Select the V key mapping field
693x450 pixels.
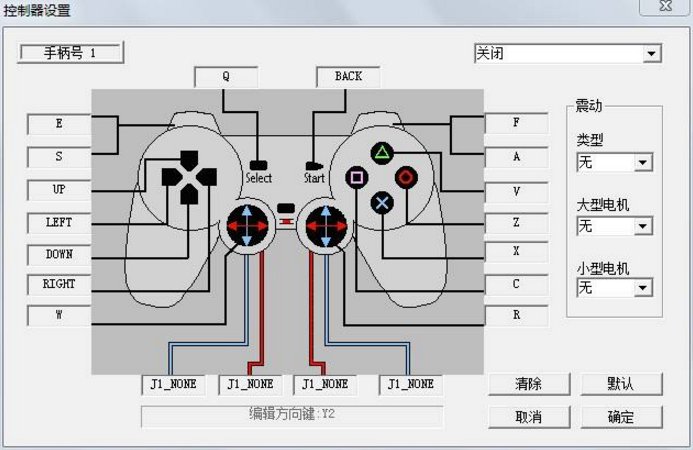click(516, 192)
